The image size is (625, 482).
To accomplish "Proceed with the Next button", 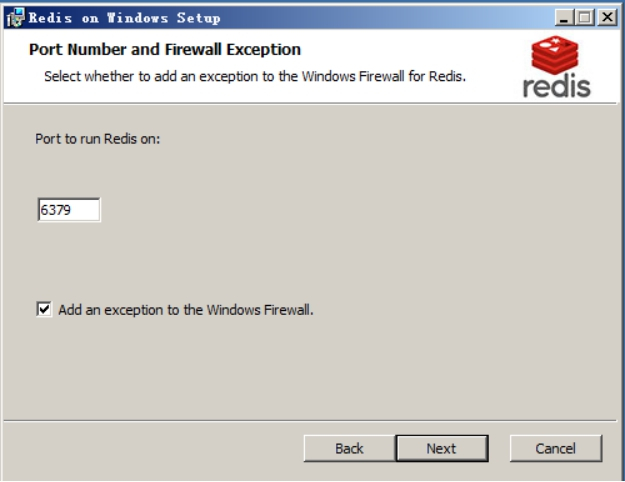I will [442, 449].
